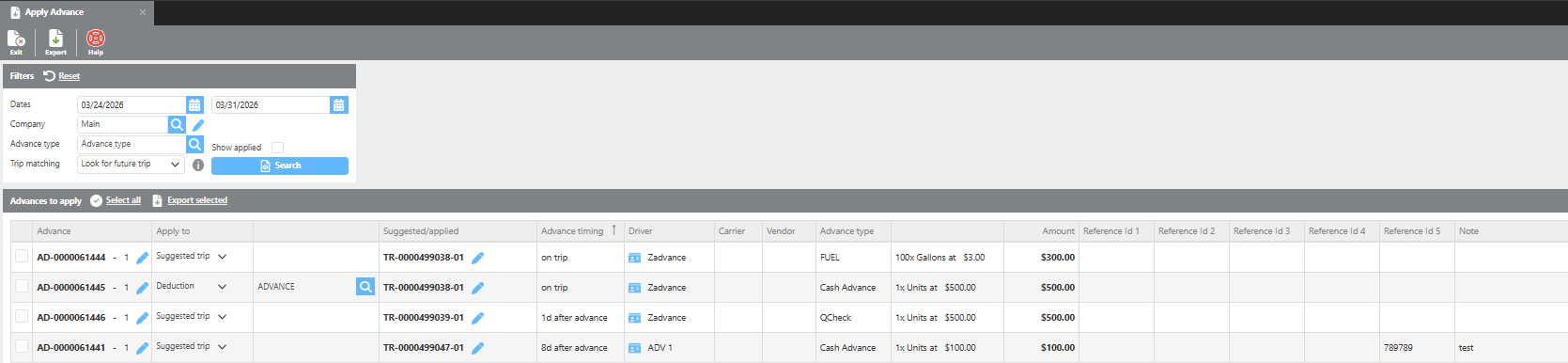Click advance number AD-0000061444
Viewport: 1568px width, 363px height.
71,258
